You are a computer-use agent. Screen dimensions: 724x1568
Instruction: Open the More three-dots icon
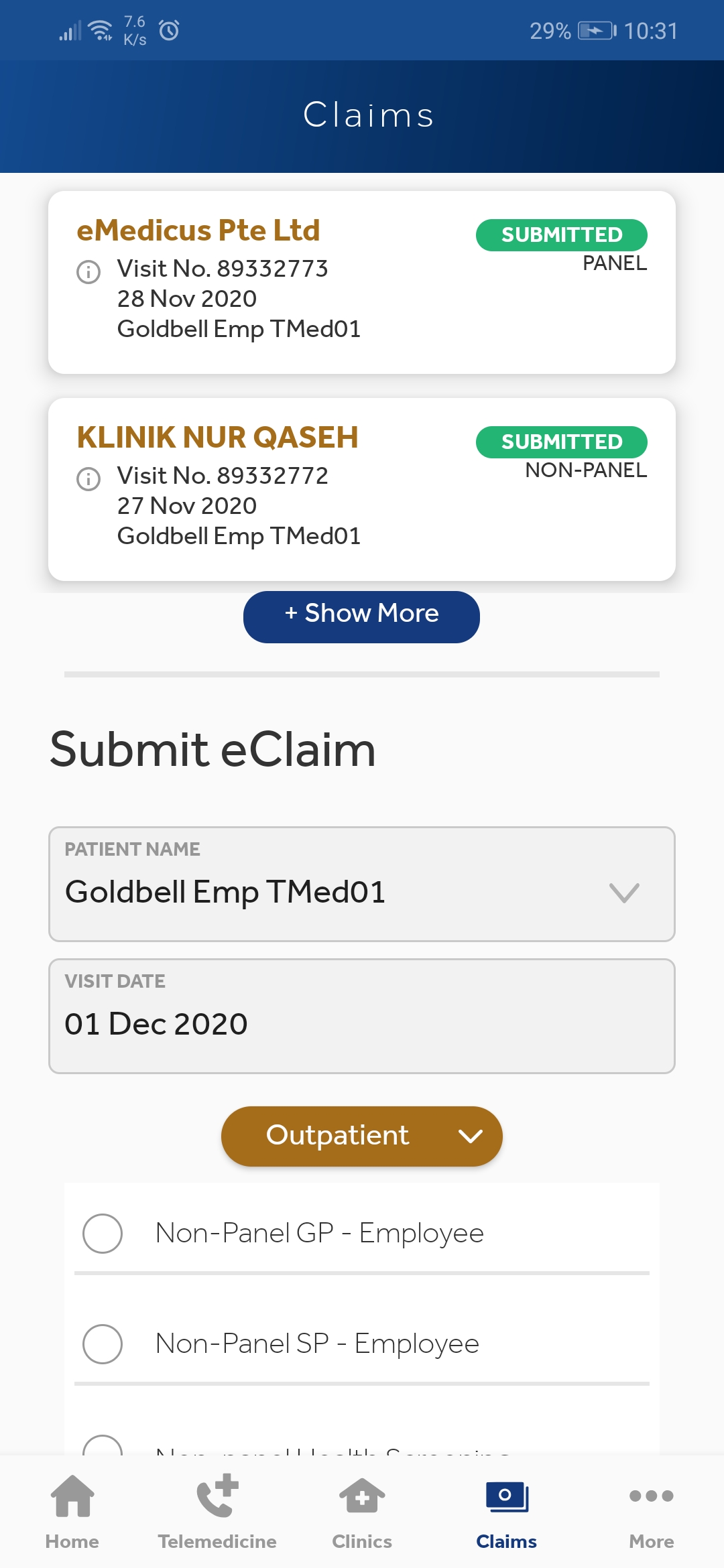[651, 1496]
